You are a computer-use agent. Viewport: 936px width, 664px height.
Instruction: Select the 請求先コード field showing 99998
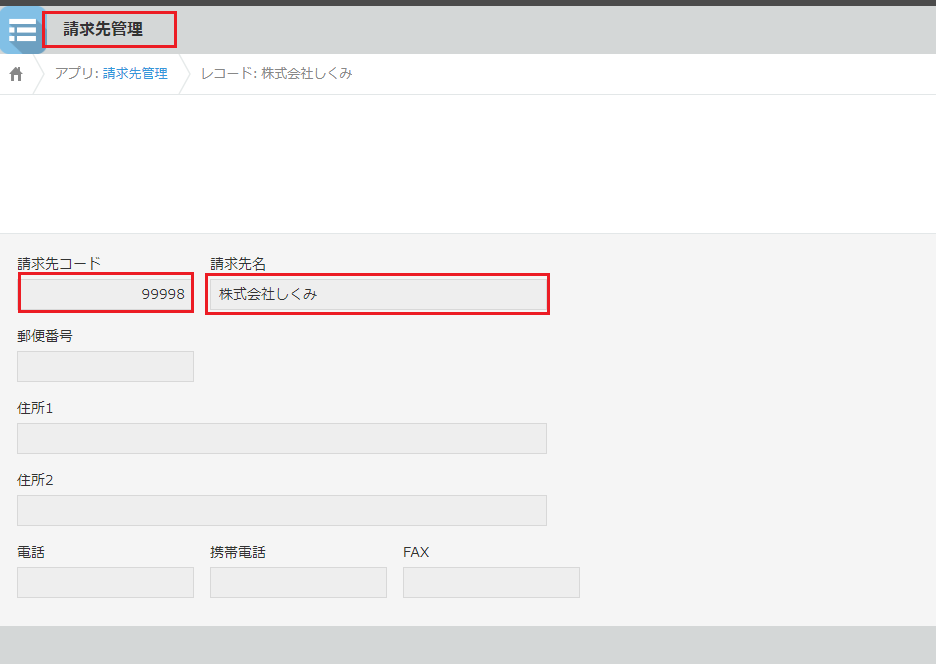click(x=106, y=294)
